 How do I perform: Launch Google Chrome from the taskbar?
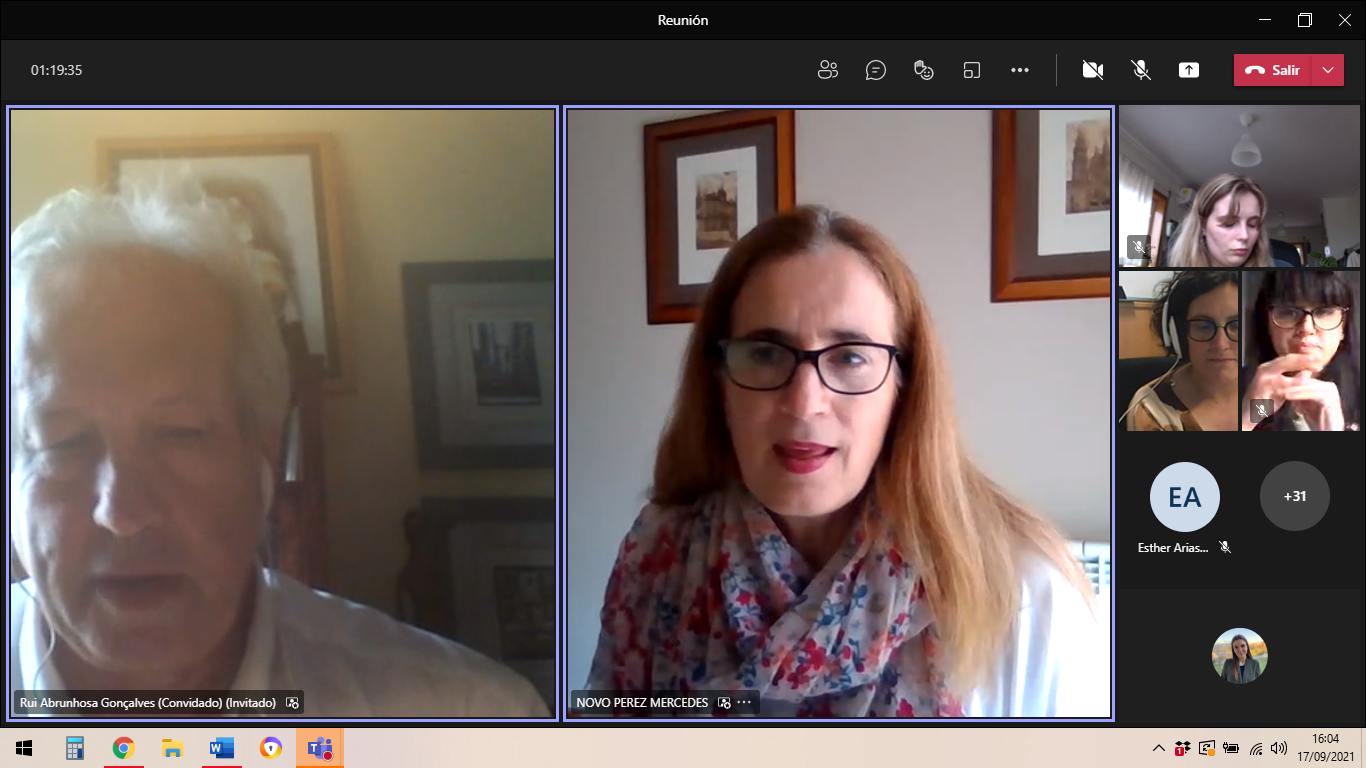click(x=123, y=748)
